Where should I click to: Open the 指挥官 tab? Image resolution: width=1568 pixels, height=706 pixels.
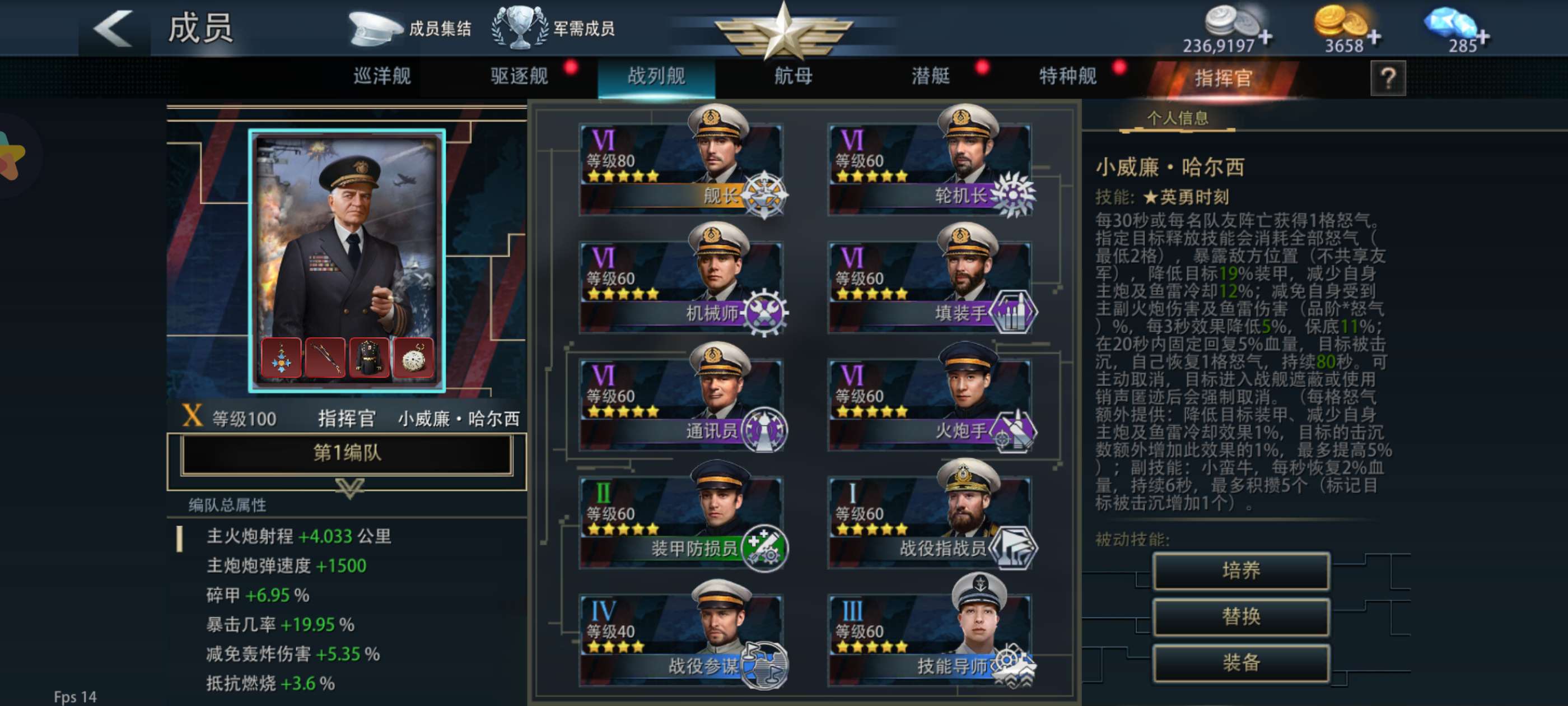[x=1224, y=78]
